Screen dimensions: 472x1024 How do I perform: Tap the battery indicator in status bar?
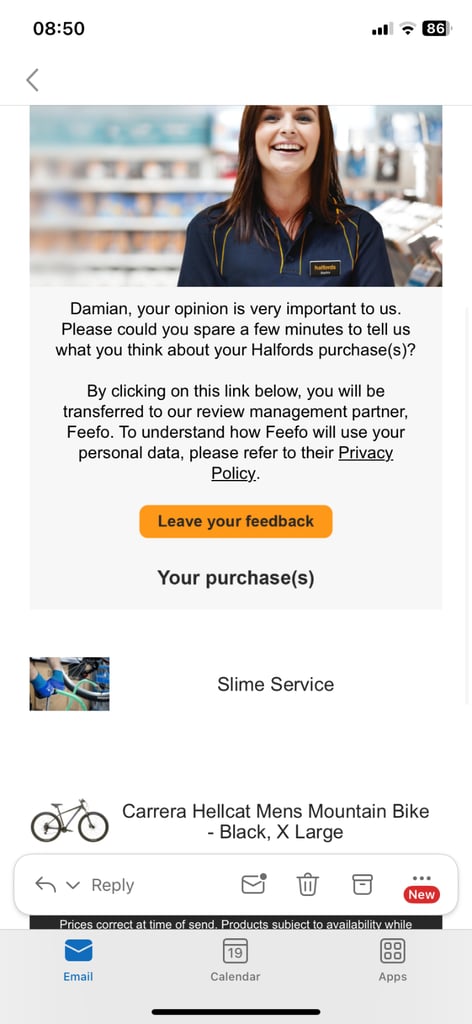pyautogui.click(x=437, y=28)
